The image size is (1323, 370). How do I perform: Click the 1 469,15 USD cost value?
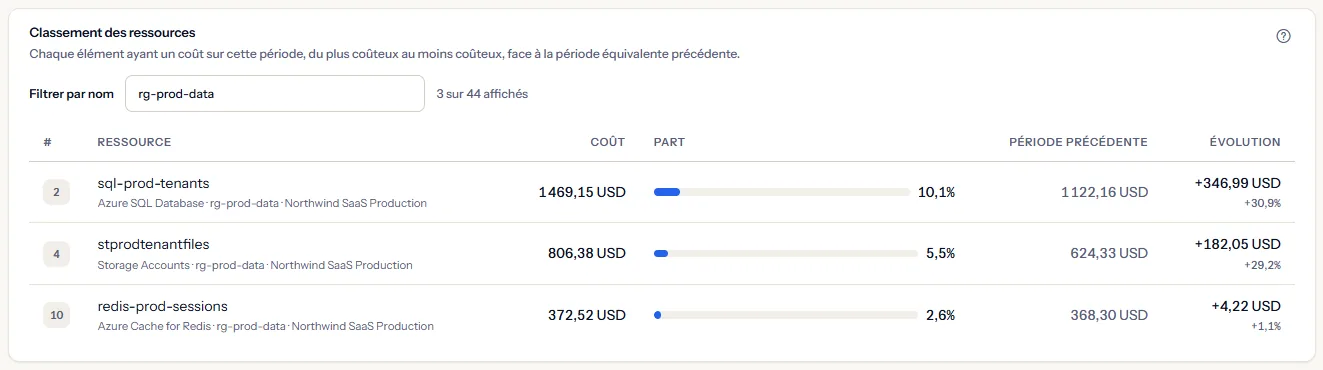click(582, 192)
